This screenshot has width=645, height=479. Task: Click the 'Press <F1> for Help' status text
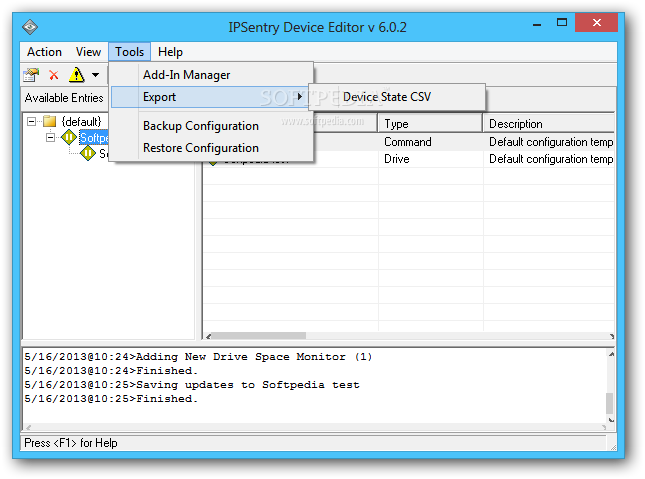tap(71, 443)
